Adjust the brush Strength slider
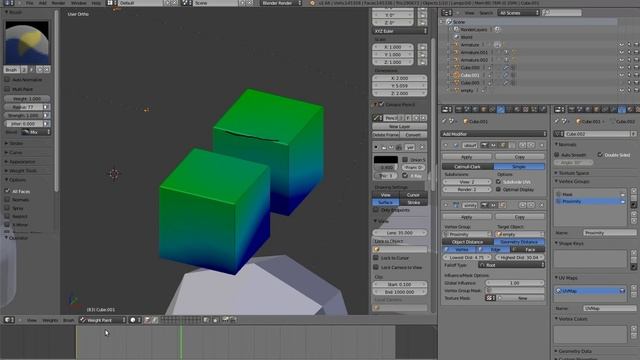Viewport: 640px width, 360px height. tap(23, 116)
